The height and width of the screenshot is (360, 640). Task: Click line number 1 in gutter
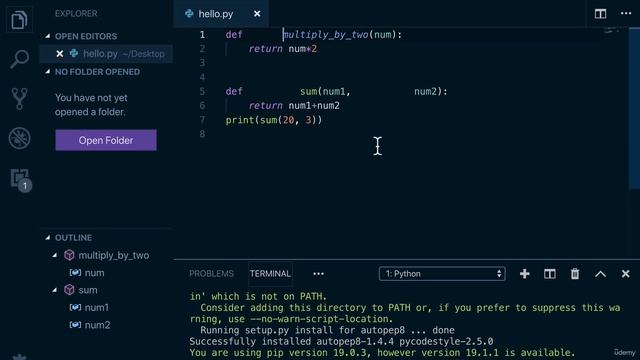202,35
